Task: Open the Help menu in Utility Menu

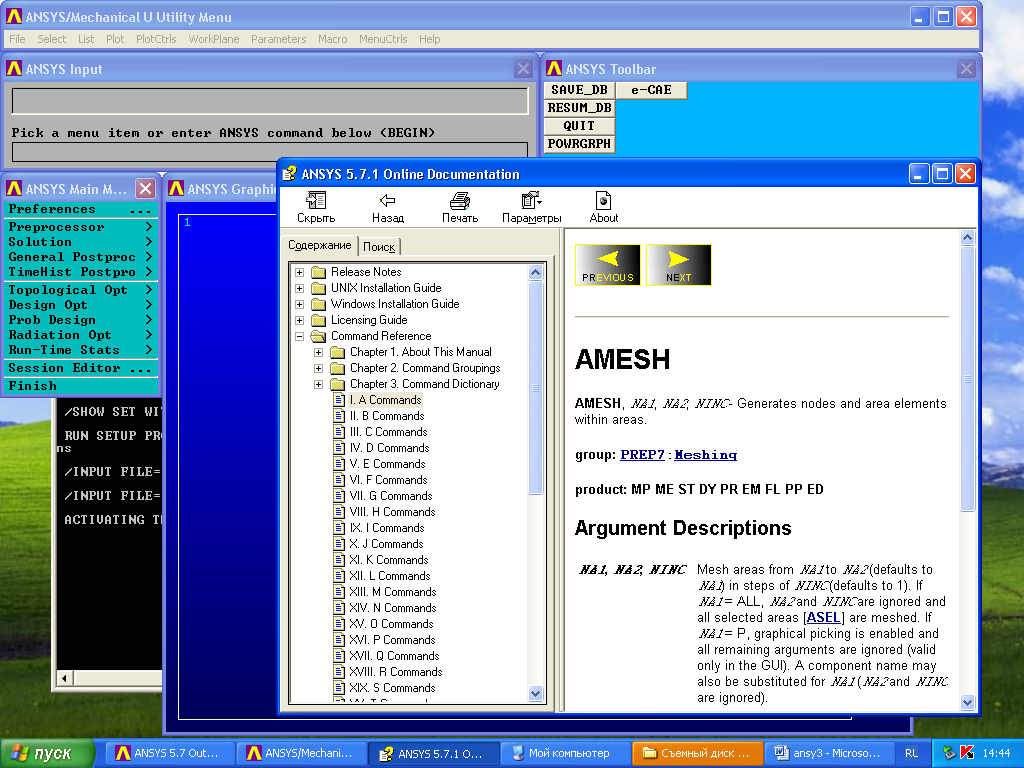Action: click(429, 39)
